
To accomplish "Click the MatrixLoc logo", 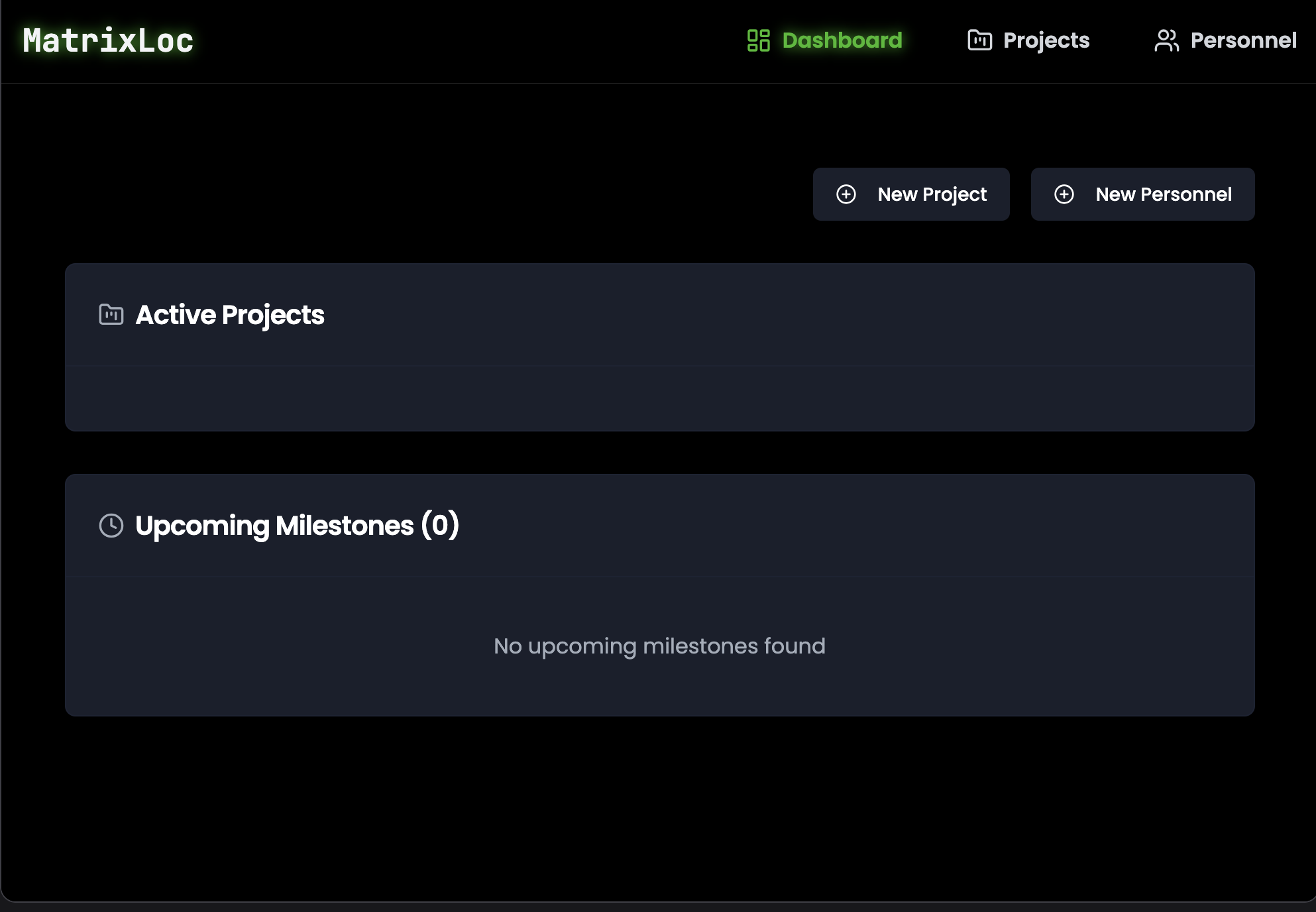I will (x=108, y=40).
